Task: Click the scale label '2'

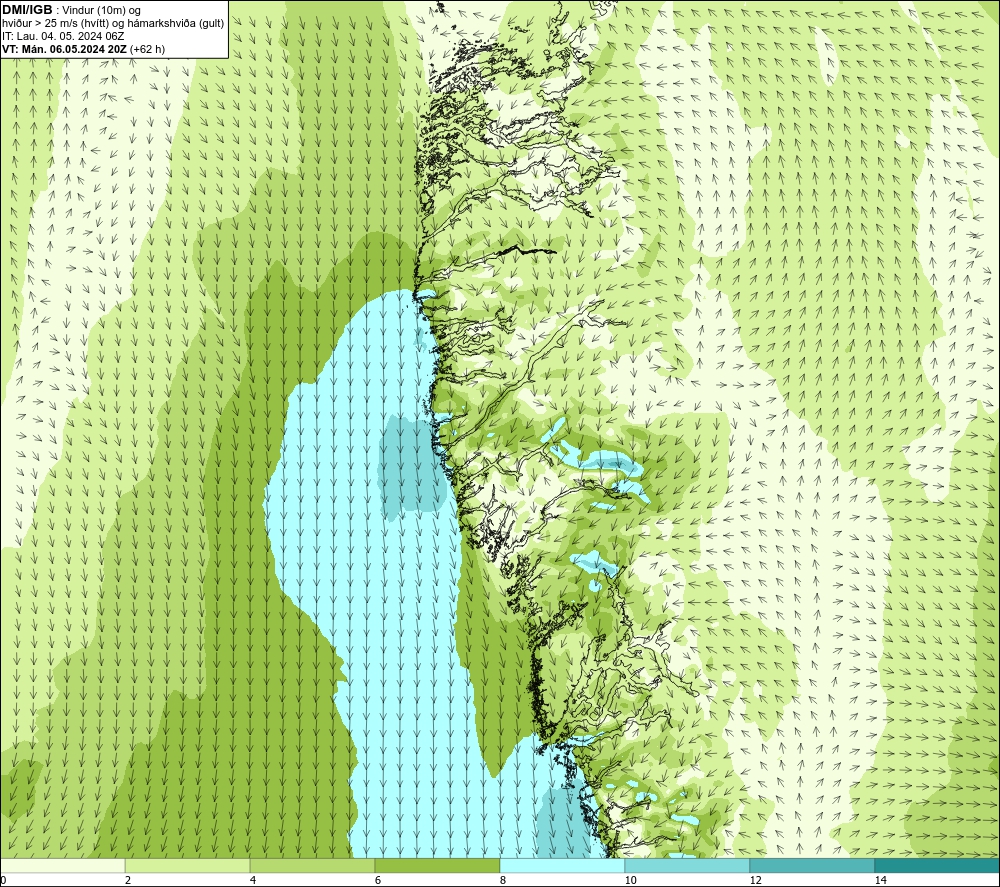Action: point(128,880)
